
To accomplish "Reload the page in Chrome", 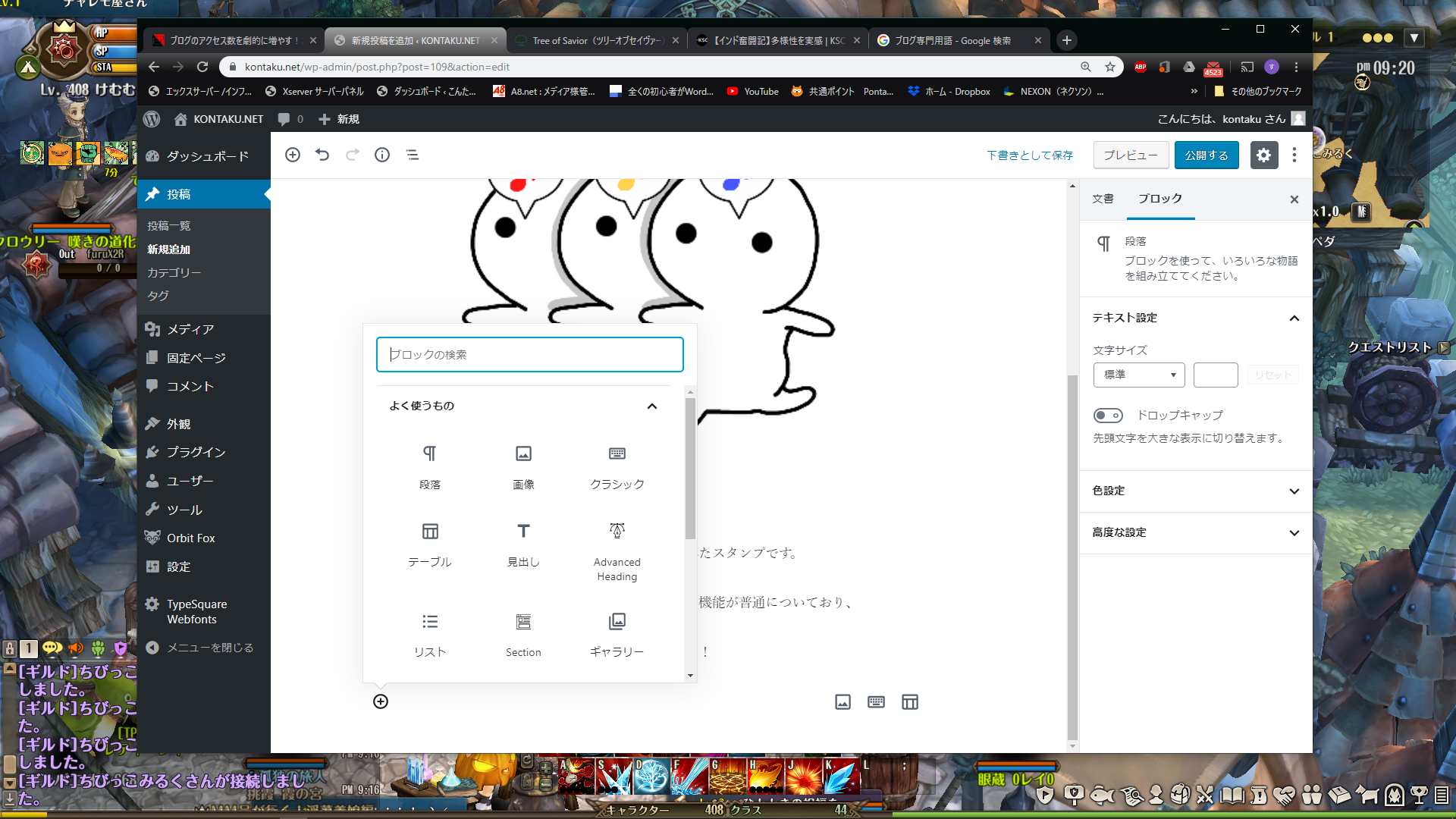I will click(x=202, y=67).
